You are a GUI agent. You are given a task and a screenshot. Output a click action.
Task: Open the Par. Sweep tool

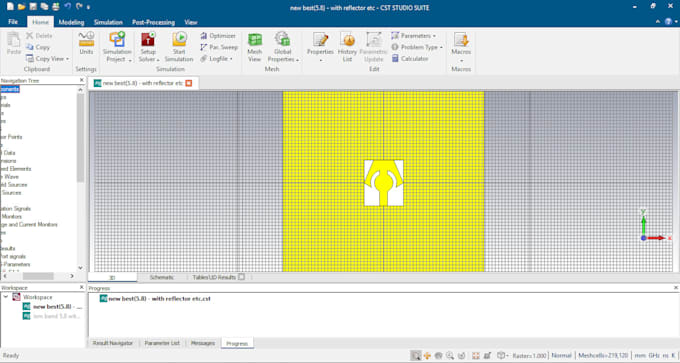[x=219, y=47]
